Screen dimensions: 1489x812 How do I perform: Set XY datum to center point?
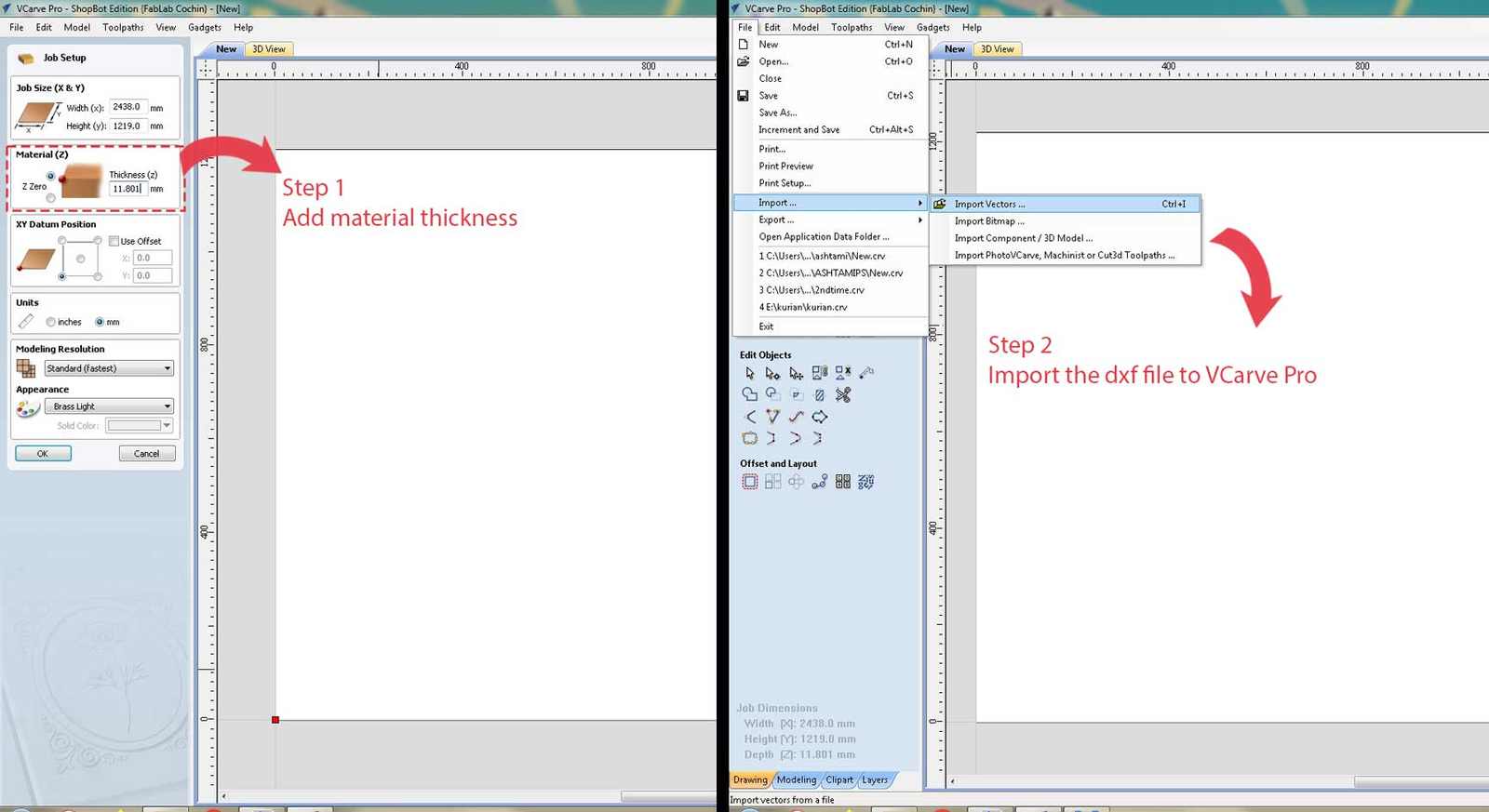tap(80, 259)
